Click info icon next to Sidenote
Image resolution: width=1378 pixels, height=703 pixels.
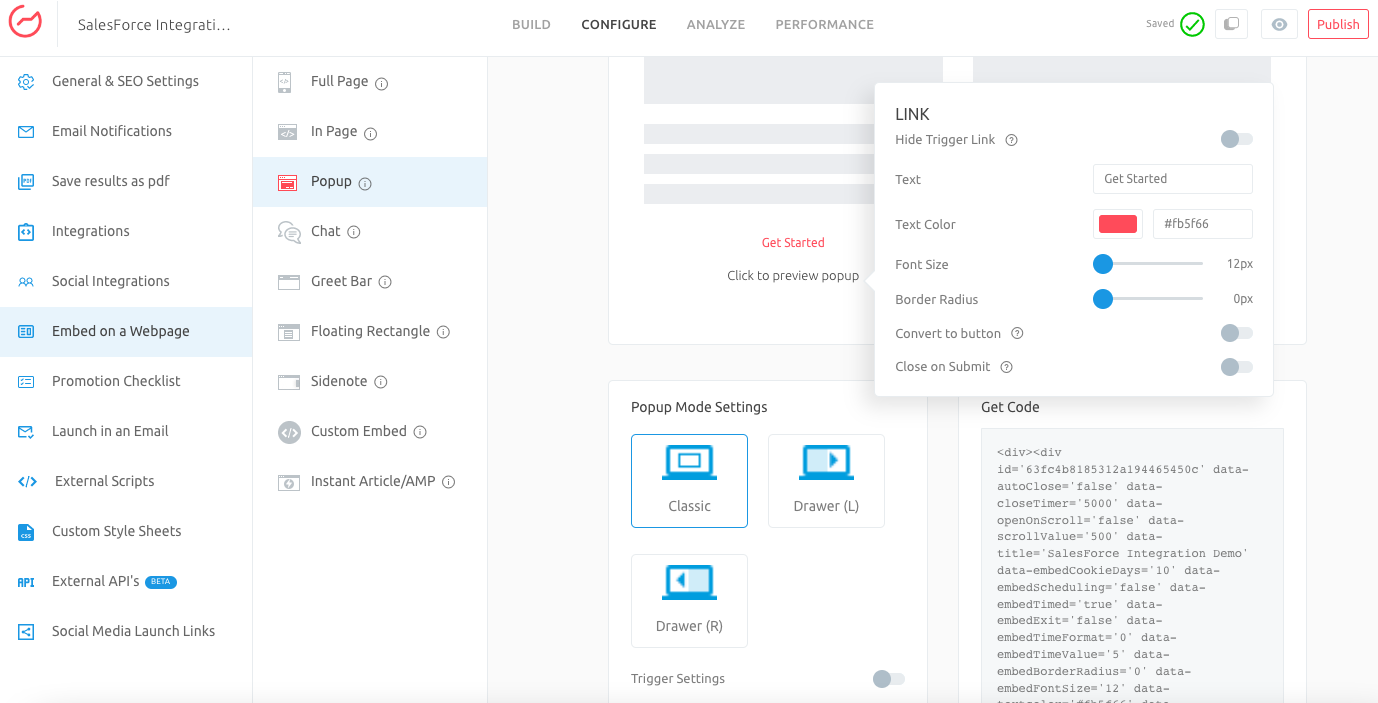(381, 382)
